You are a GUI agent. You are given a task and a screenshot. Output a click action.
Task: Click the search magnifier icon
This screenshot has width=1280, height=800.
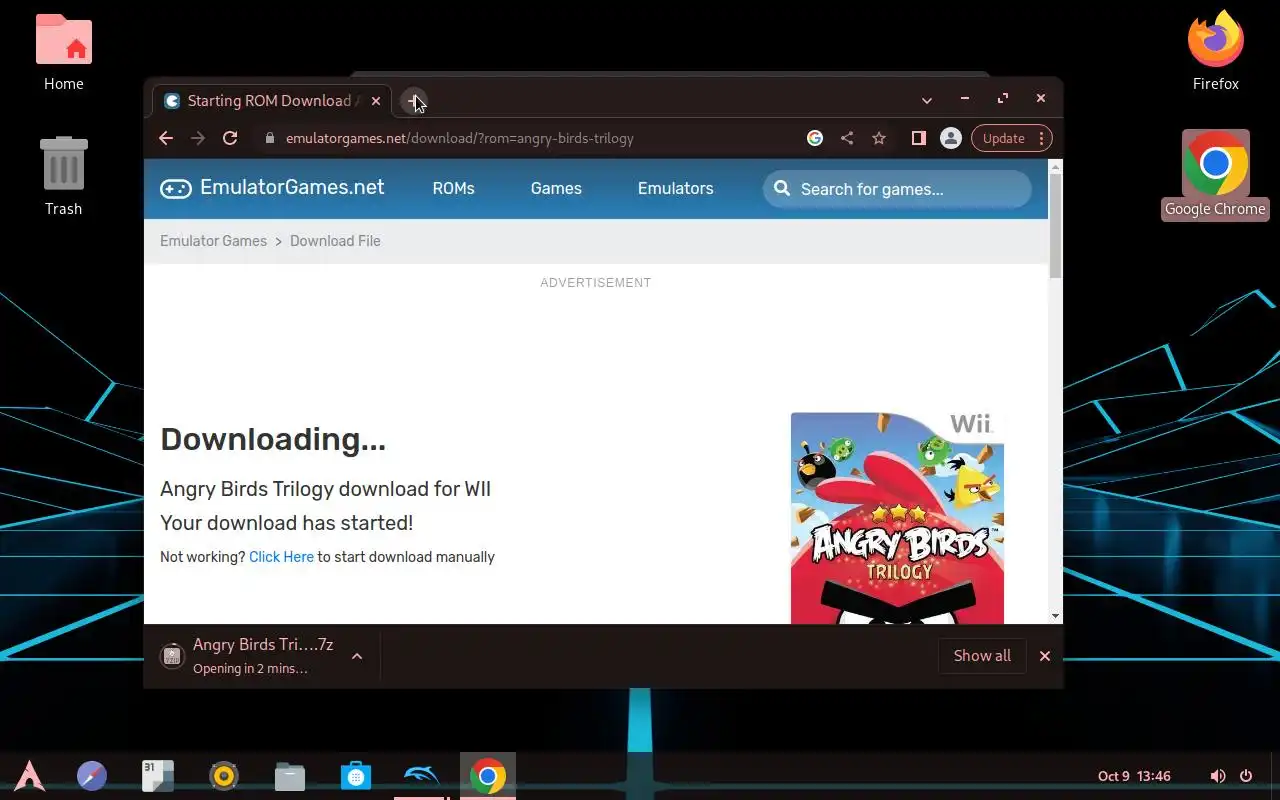[x=782, y=188]
